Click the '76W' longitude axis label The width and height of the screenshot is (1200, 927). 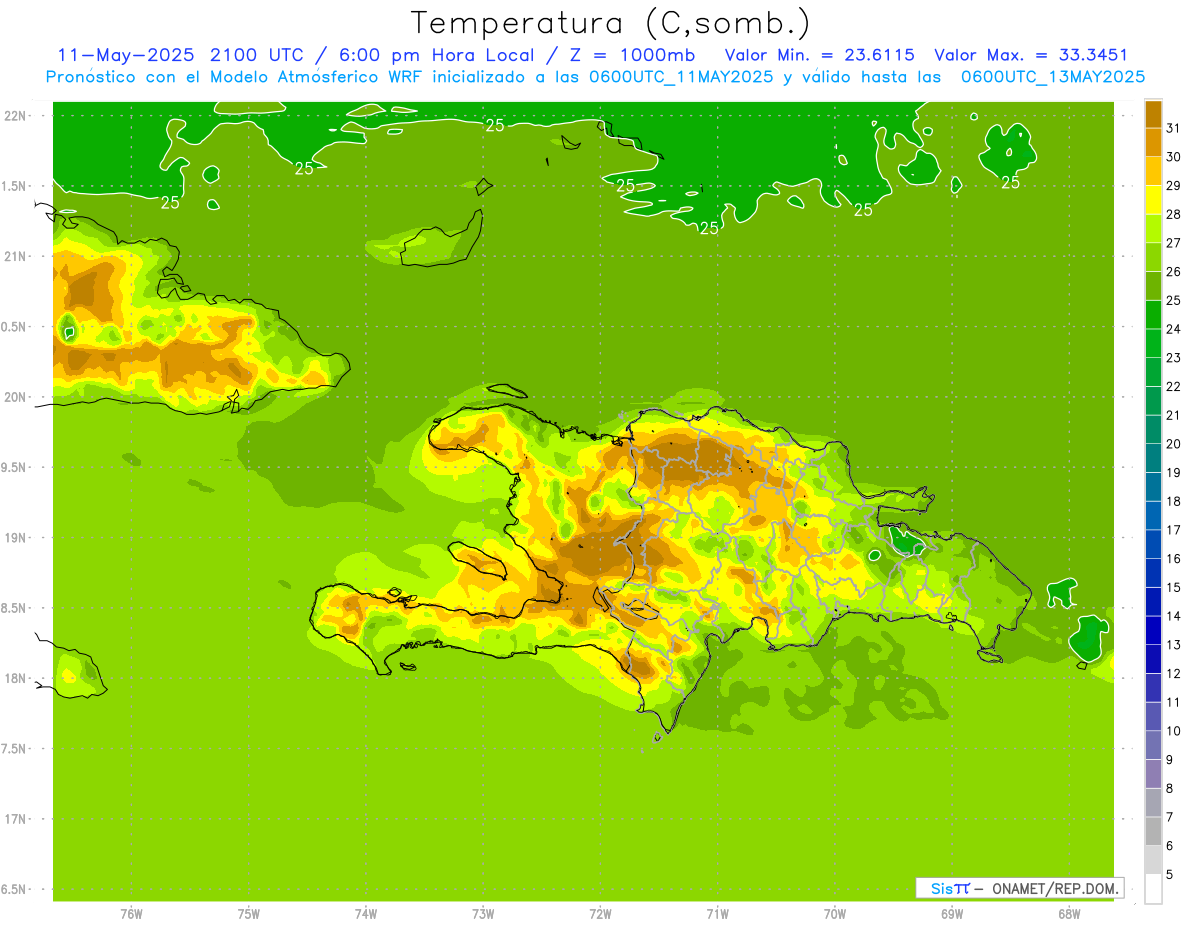[131, 913]
